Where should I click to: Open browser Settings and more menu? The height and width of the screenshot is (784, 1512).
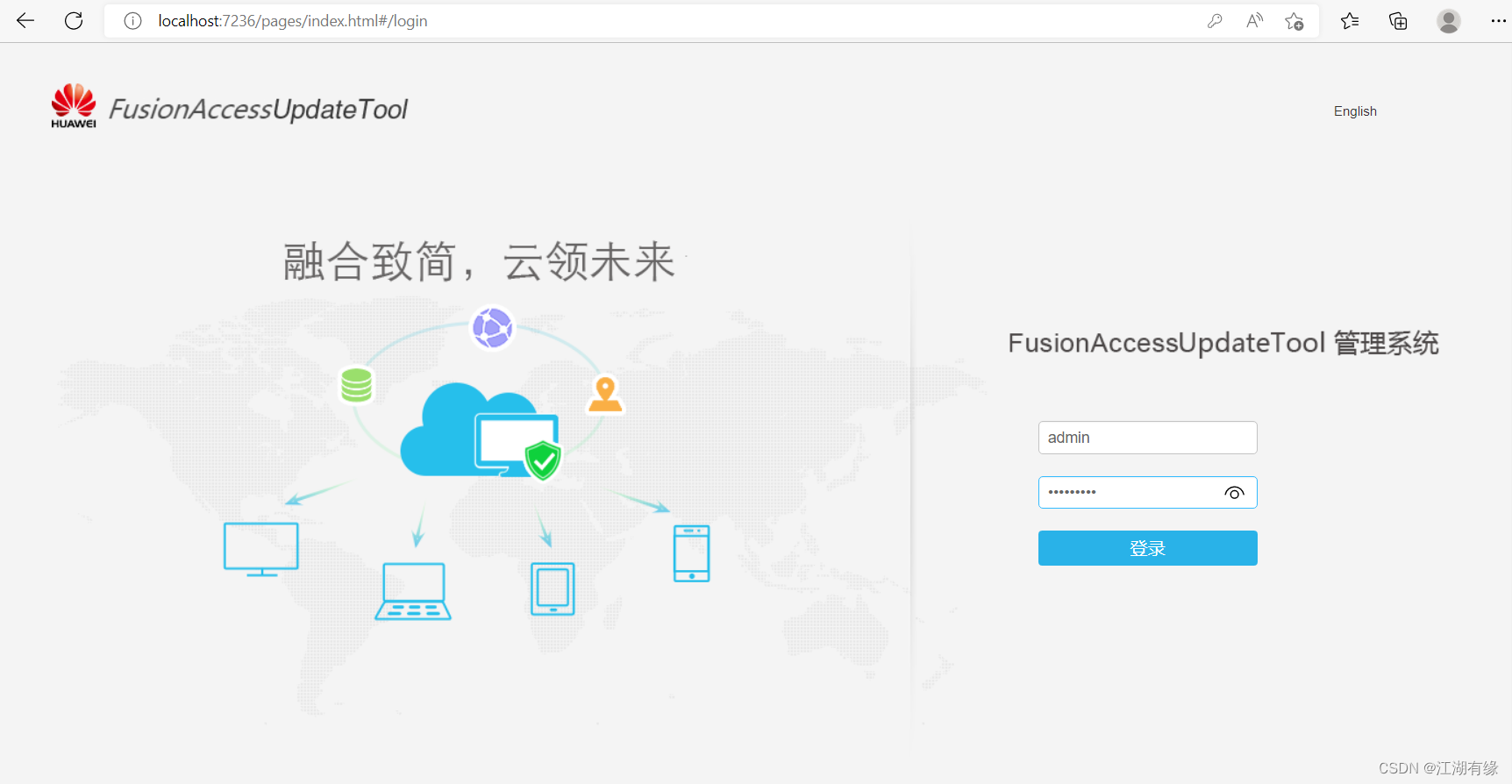1498,21
